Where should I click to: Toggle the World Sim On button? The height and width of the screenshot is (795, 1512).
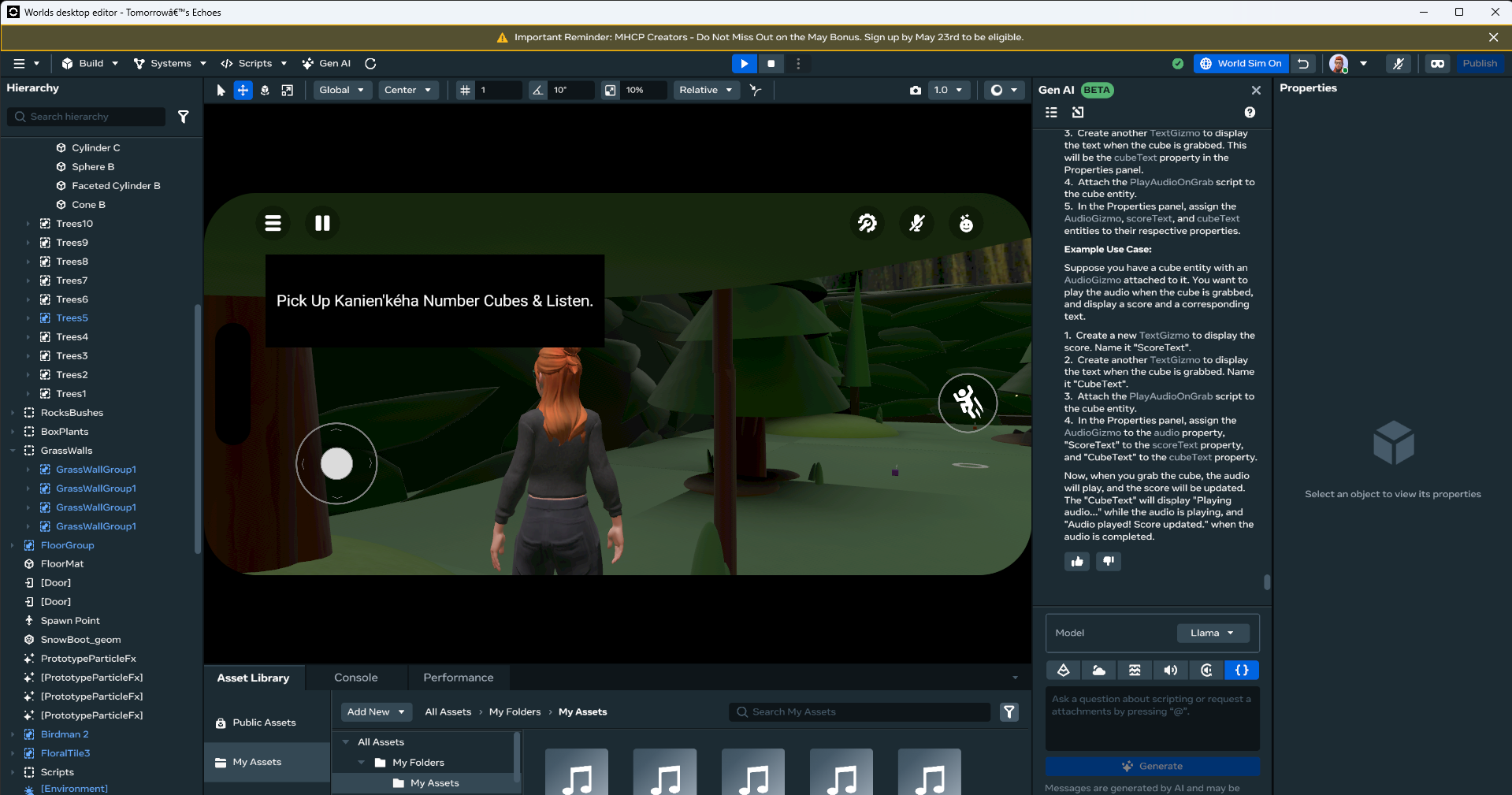(1241, 64)
